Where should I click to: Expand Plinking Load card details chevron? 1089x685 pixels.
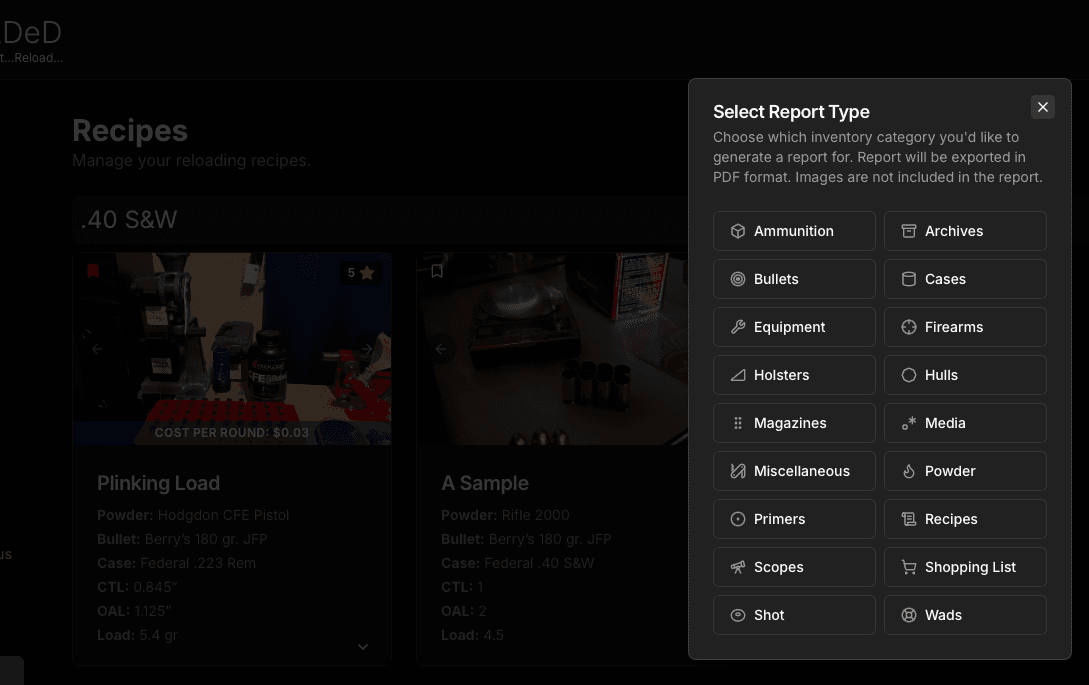[x=363, y=647]
